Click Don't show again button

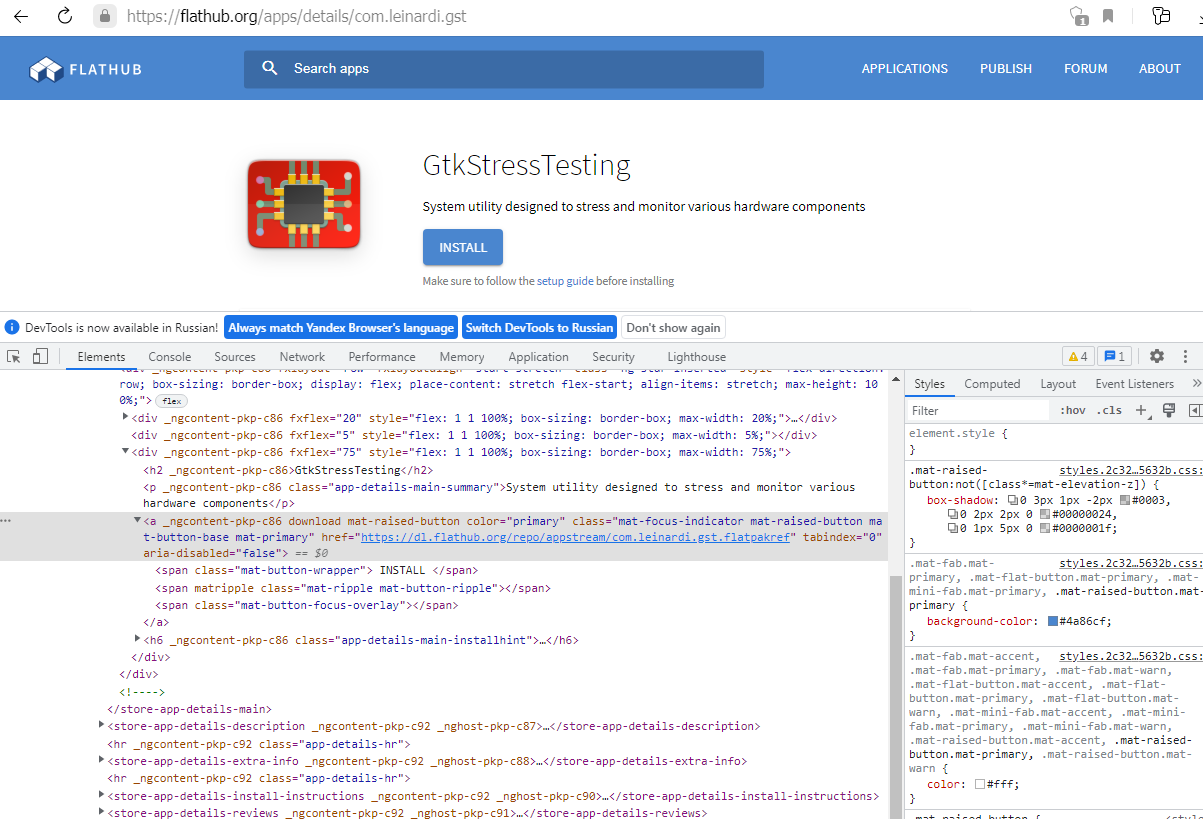point(673,327)
